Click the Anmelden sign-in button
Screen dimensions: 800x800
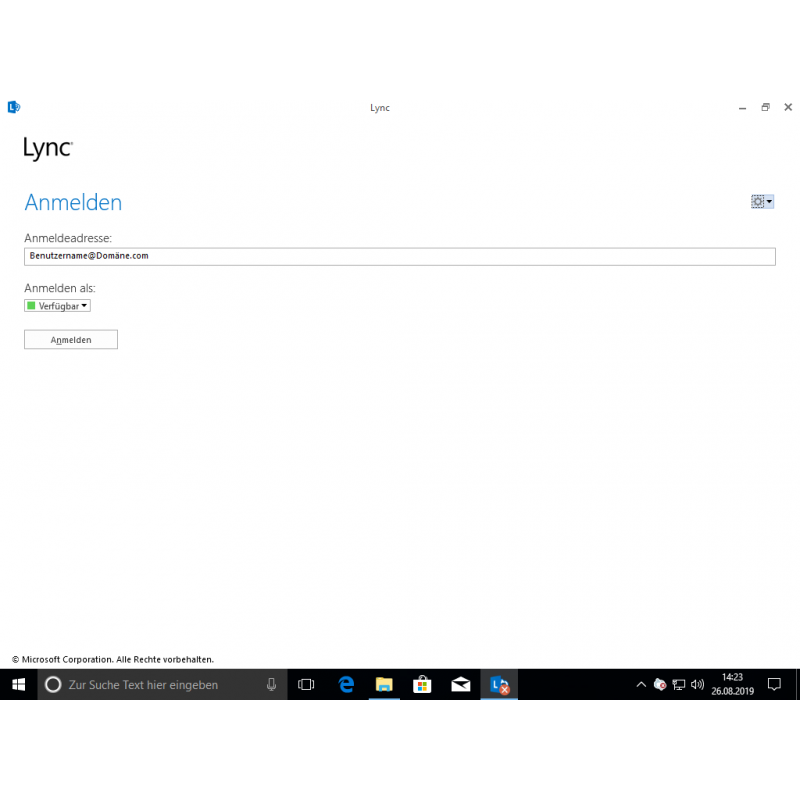pyautogui.click(x=71, y=340)
